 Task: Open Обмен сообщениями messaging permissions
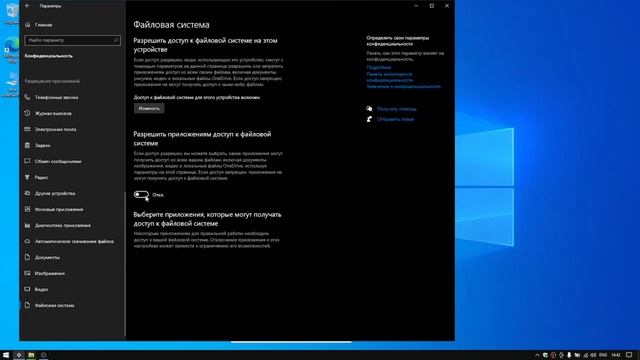coord(53,161)
